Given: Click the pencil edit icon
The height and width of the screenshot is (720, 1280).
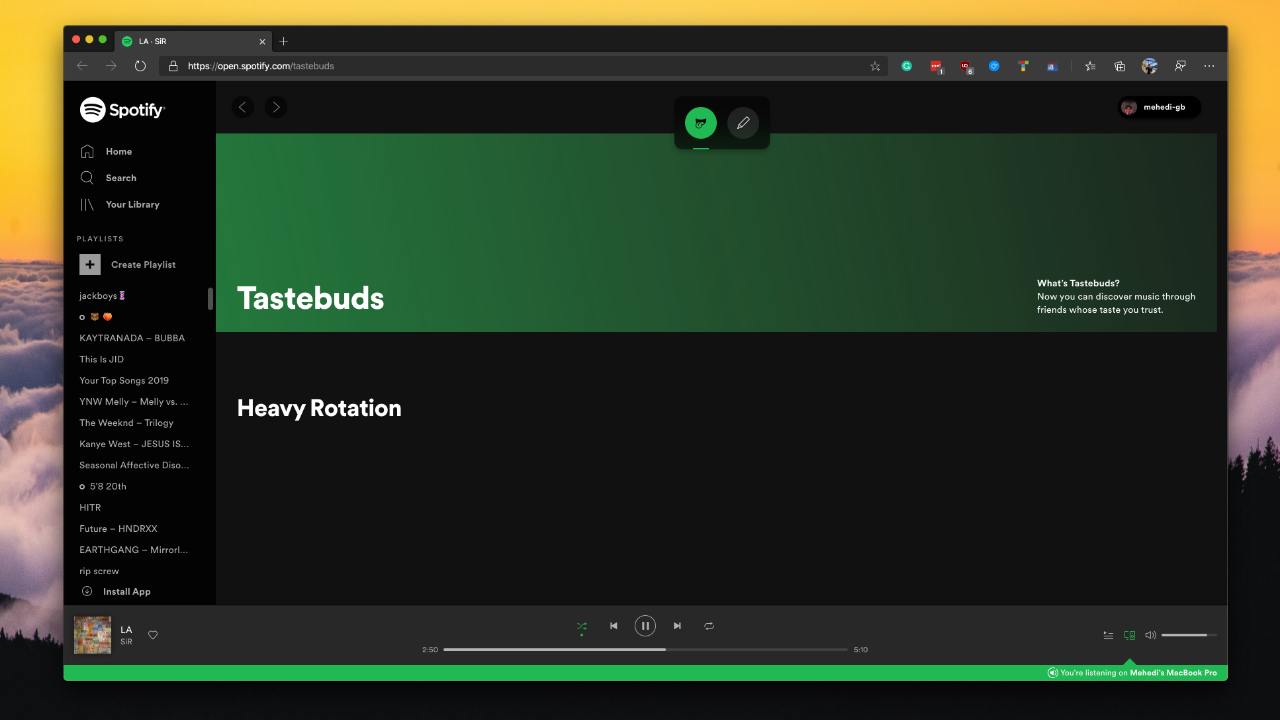Looking at the screenshot, I should coord(743,123).
